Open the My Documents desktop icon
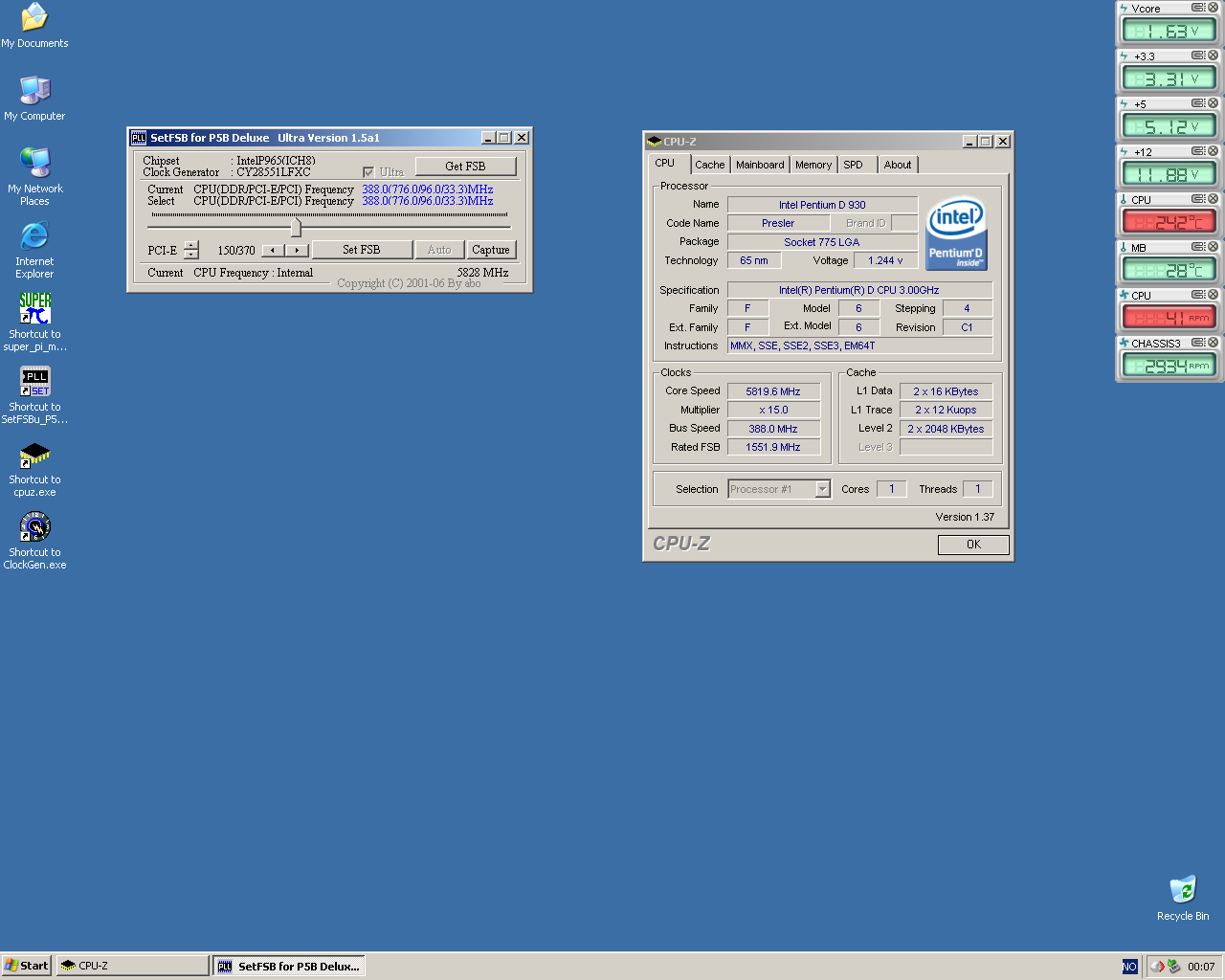Screen dimensions: 1225x980 click(x=34, y=26)
